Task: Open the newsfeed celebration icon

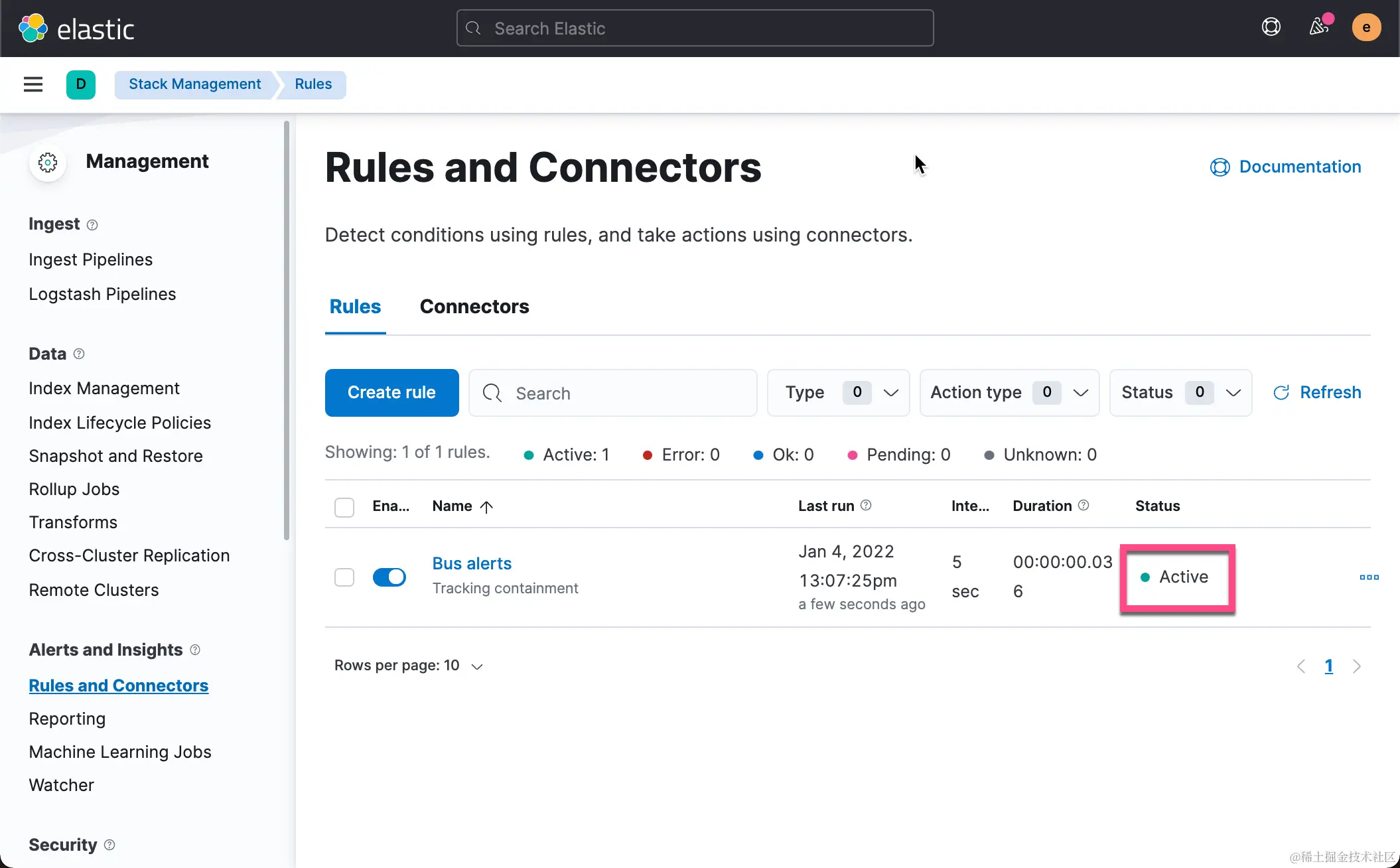Action: [x=1318, y=27]
